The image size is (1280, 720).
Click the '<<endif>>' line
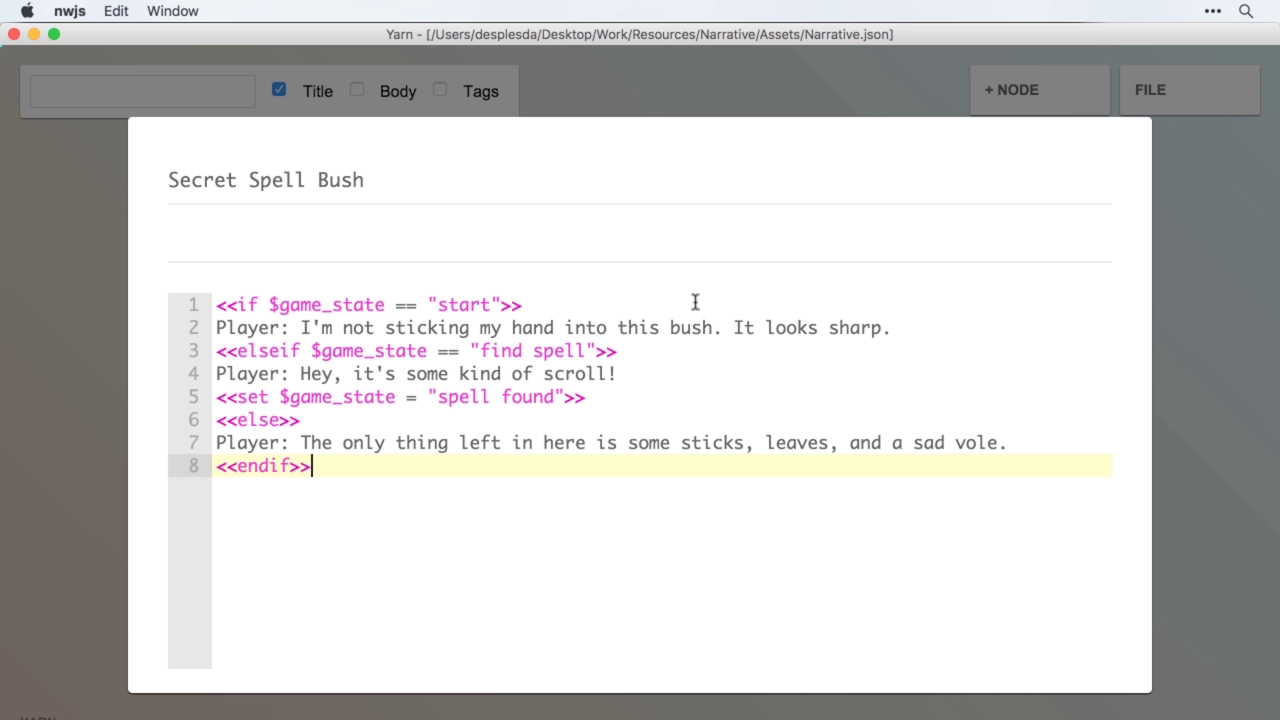264,466
